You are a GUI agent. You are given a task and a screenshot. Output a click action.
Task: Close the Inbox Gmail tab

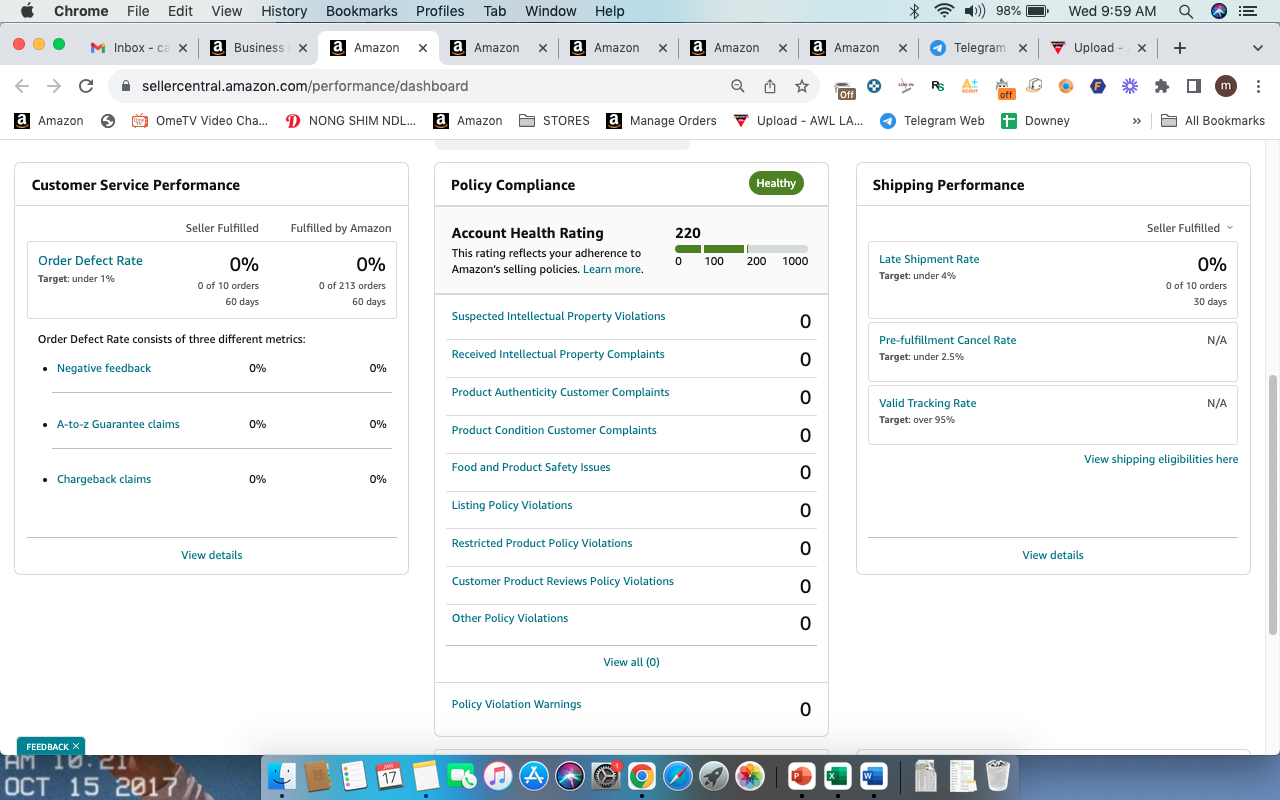click(183, 48)
